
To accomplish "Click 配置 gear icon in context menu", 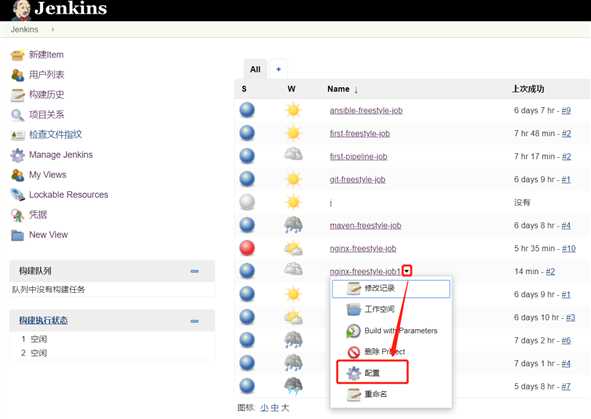I will tap(354, 373).
